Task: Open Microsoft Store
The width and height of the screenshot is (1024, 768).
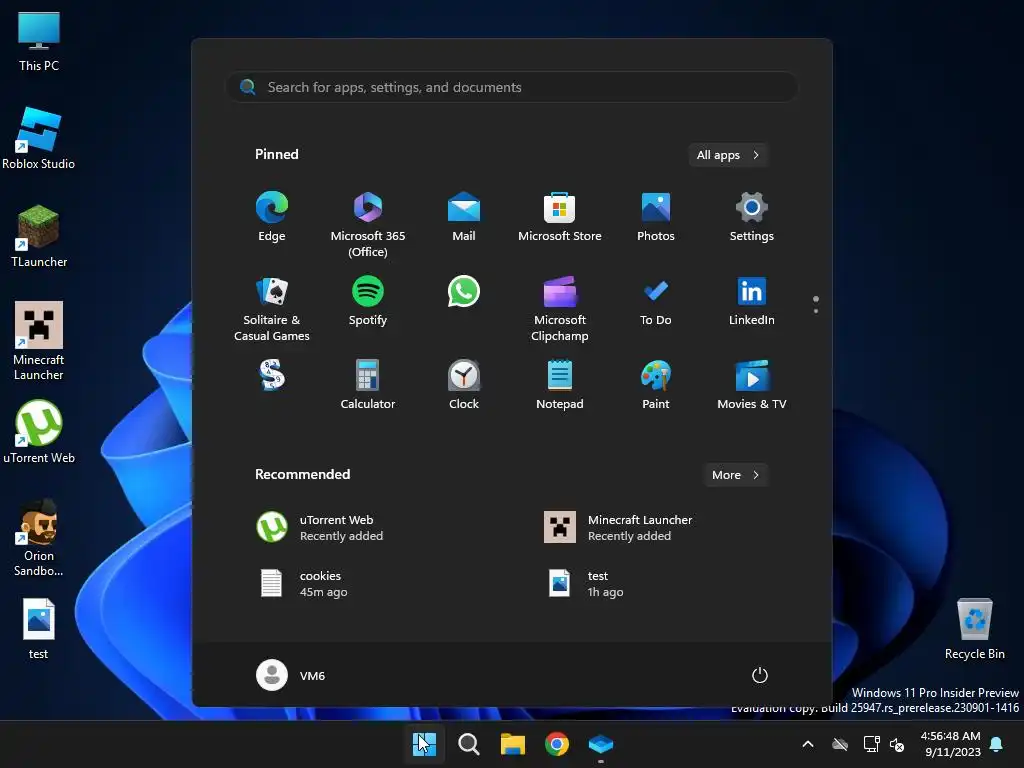Action: 560,217
